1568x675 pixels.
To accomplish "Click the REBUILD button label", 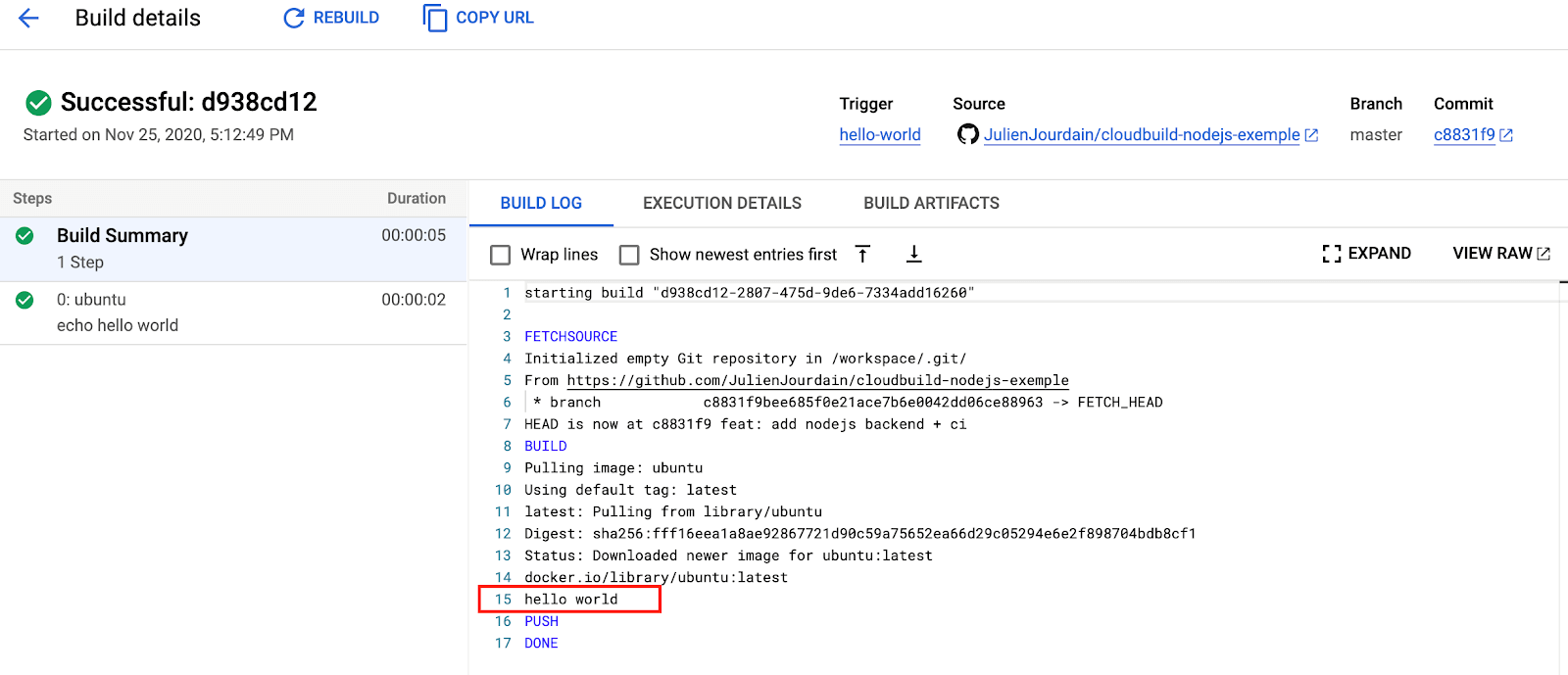I will point(346,18).
